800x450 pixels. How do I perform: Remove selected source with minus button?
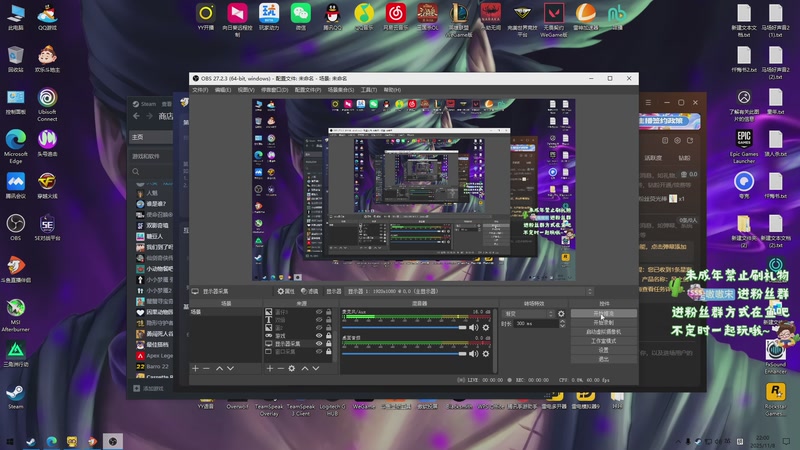281,368
